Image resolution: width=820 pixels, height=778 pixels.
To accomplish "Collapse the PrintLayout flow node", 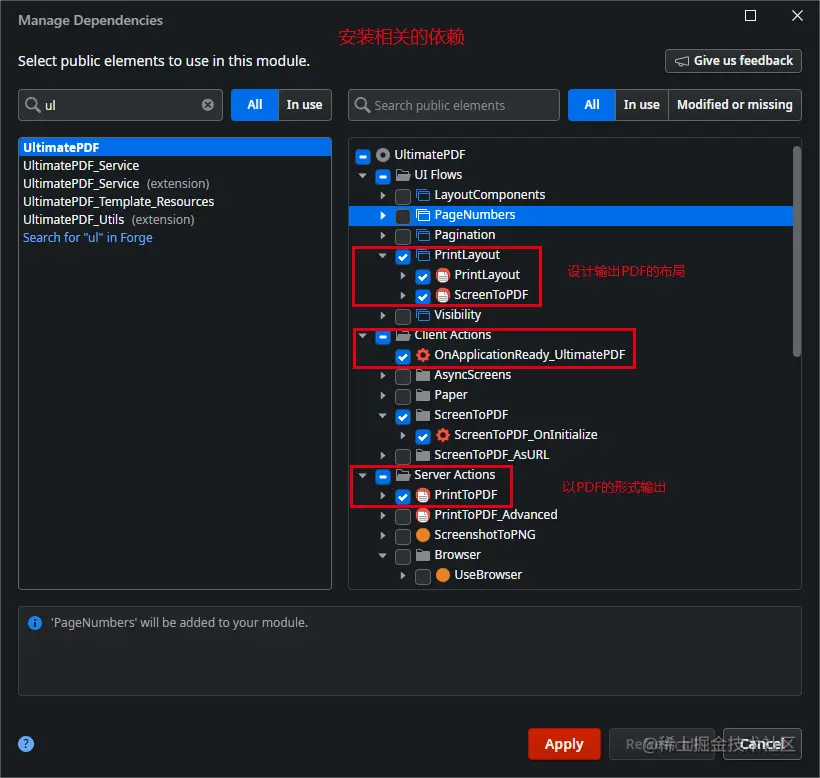I will (383, 255).
